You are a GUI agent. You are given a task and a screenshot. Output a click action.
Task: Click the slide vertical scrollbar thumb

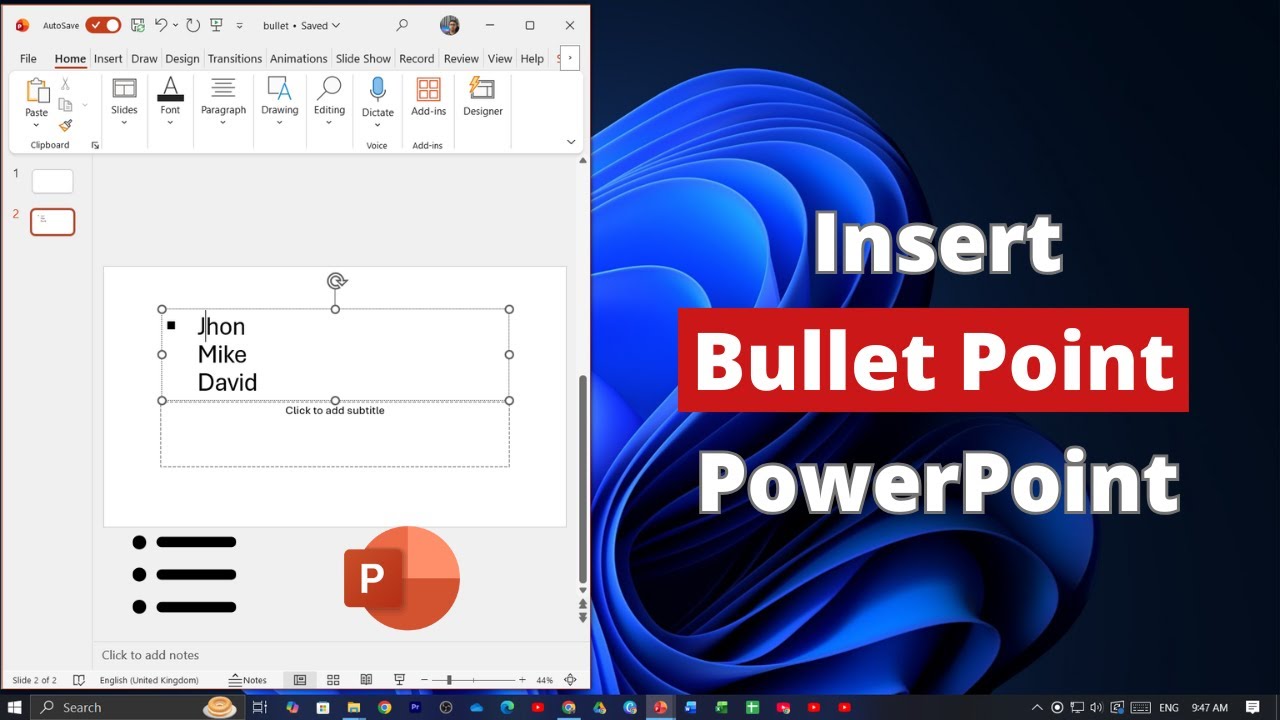583,479
